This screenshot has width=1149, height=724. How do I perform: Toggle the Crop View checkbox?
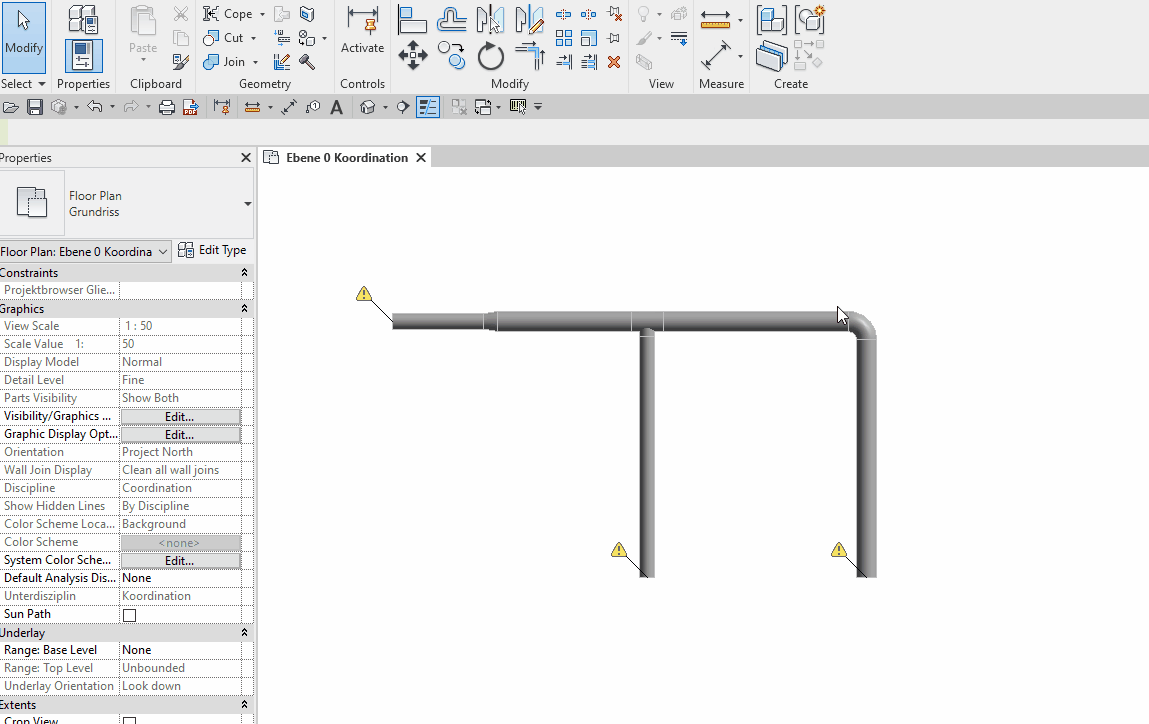point(128,719)
